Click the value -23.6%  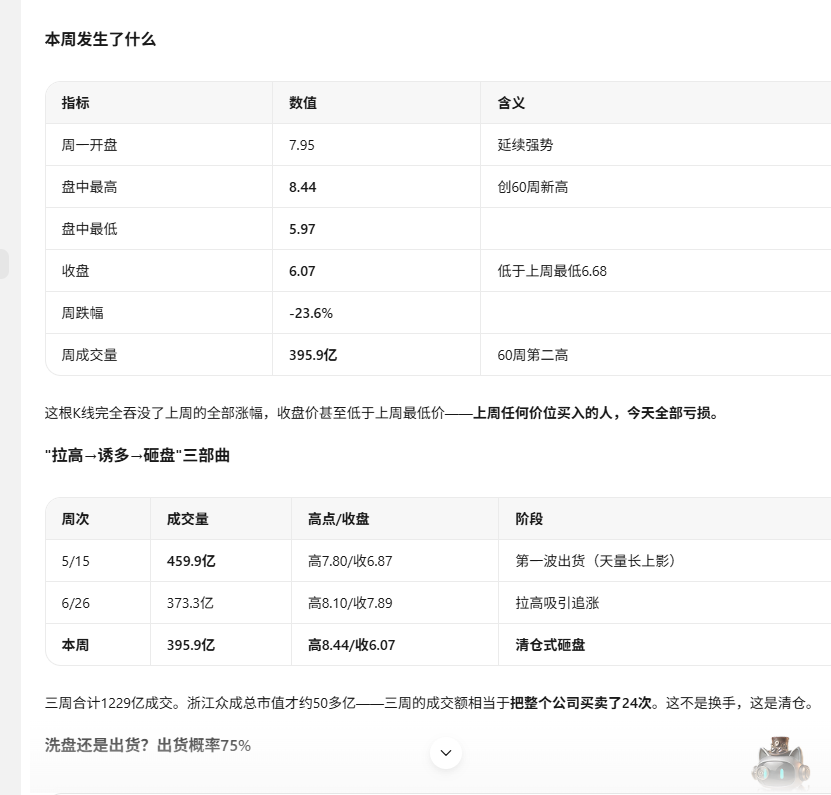point(311,313)
